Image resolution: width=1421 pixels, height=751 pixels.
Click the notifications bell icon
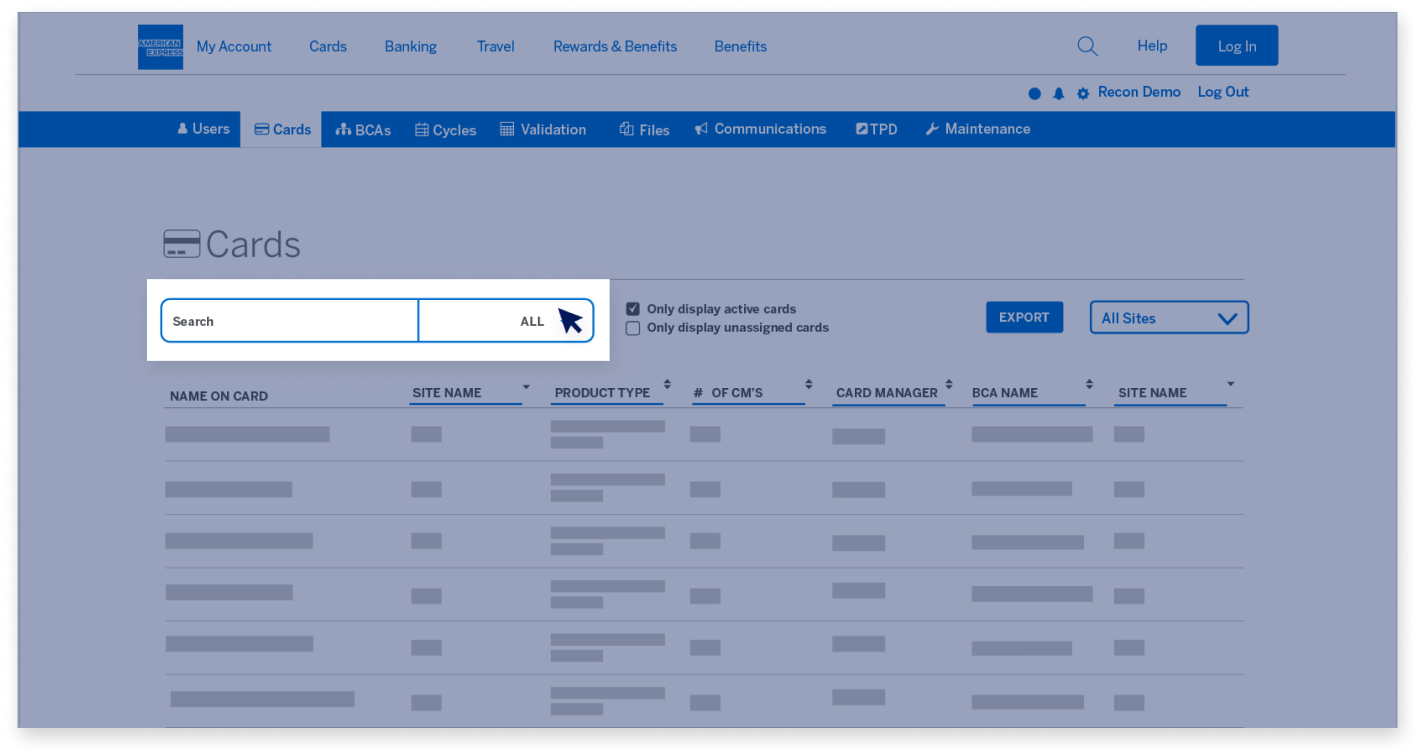(1059, 92)
